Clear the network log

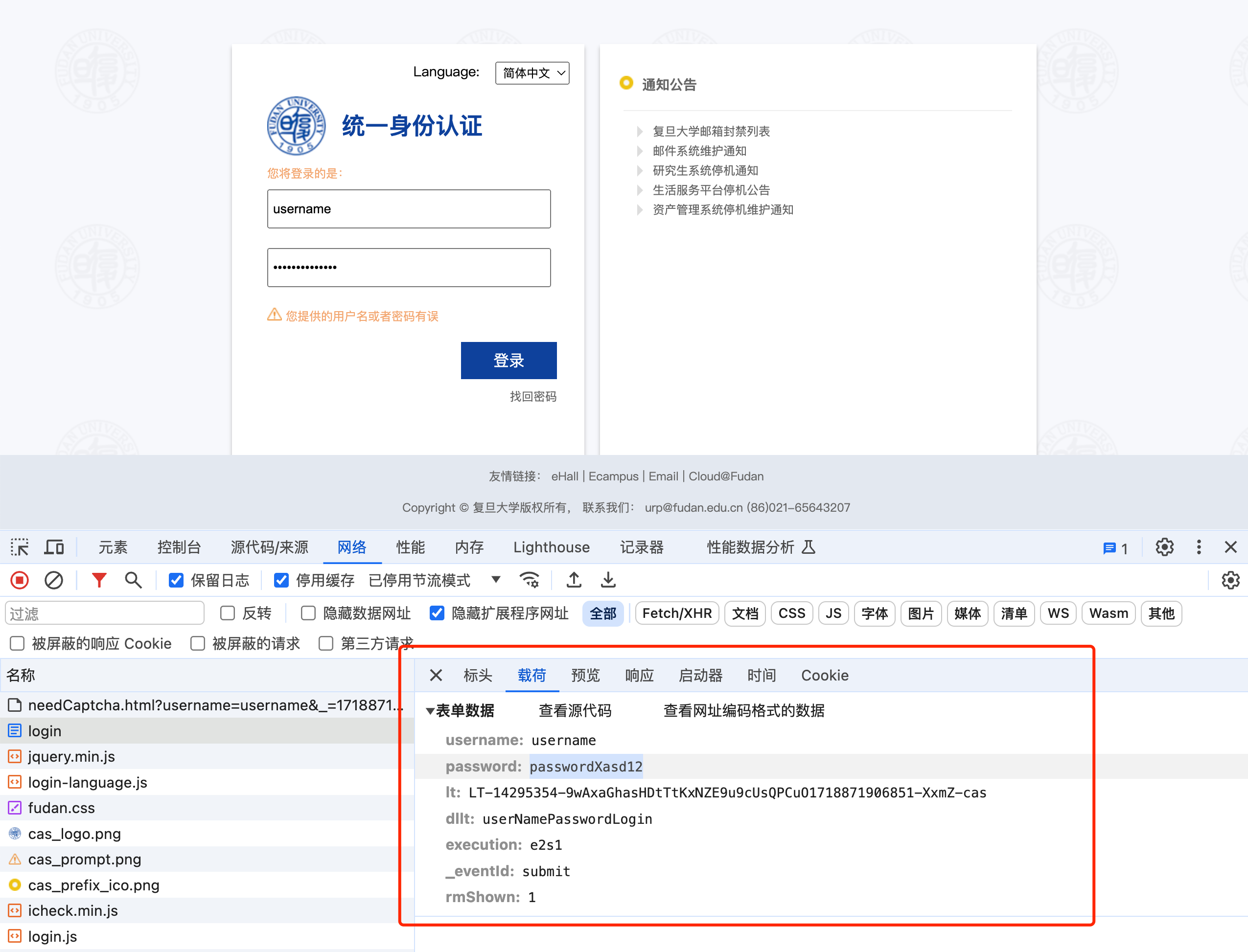54,580
